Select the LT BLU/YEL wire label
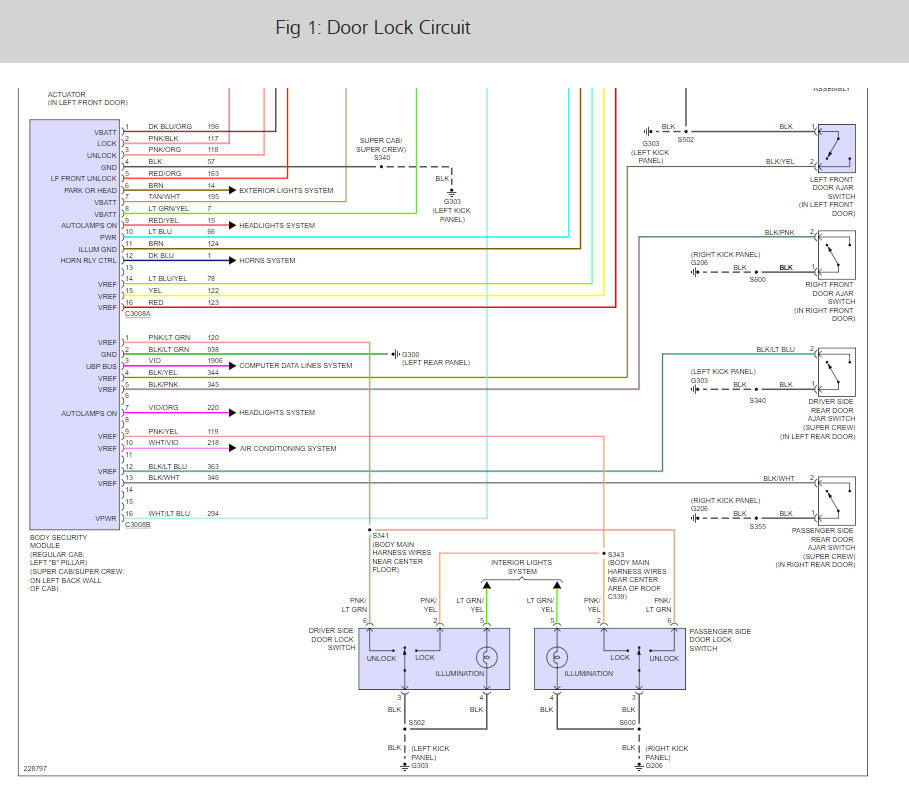 point(168,278)
